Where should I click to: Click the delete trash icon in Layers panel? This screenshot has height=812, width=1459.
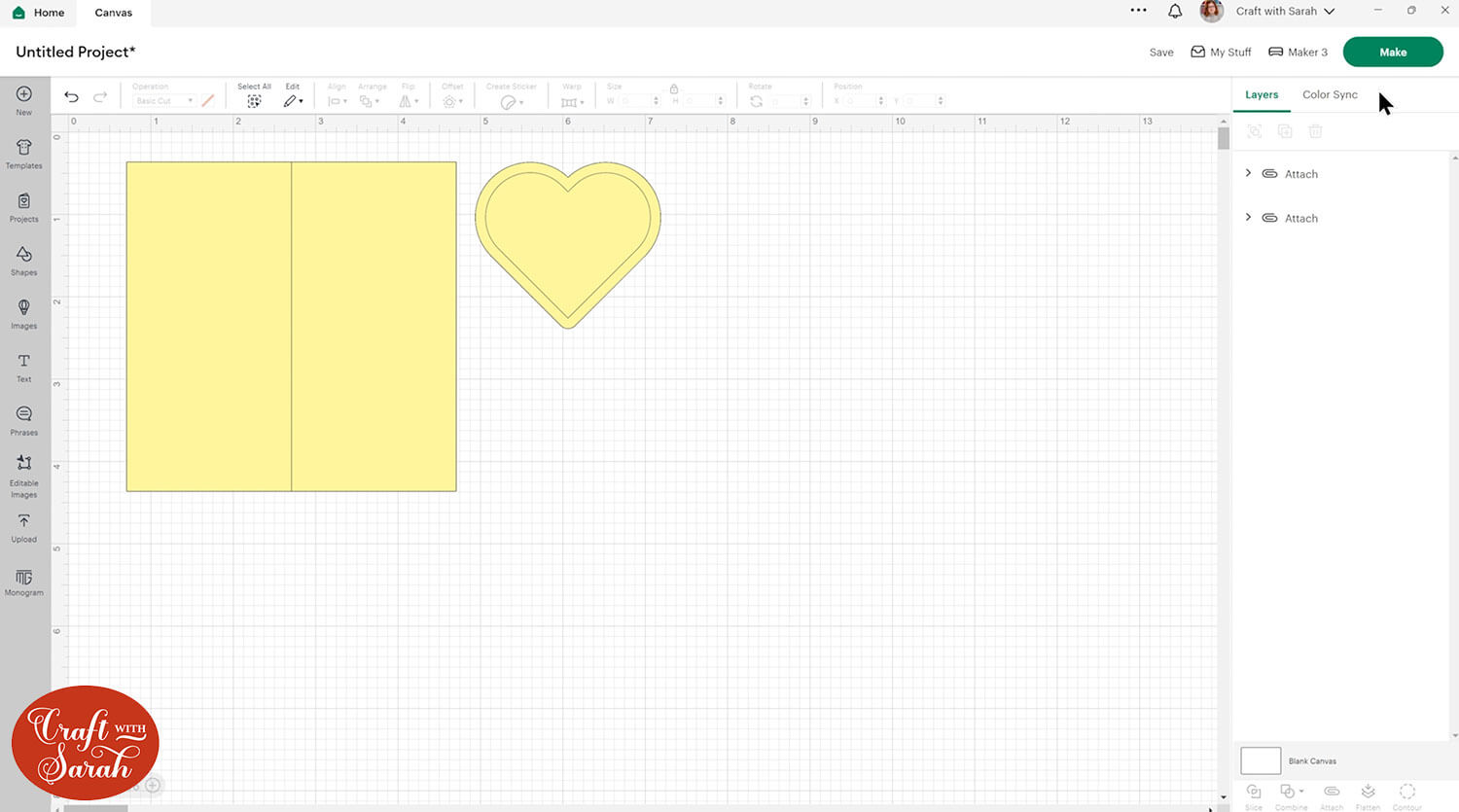pos(1315,131)
